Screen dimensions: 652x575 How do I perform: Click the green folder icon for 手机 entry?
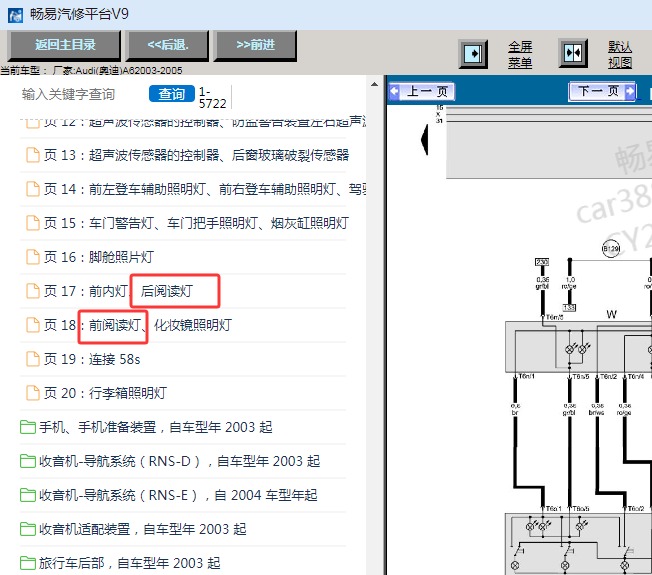(28, 427)
